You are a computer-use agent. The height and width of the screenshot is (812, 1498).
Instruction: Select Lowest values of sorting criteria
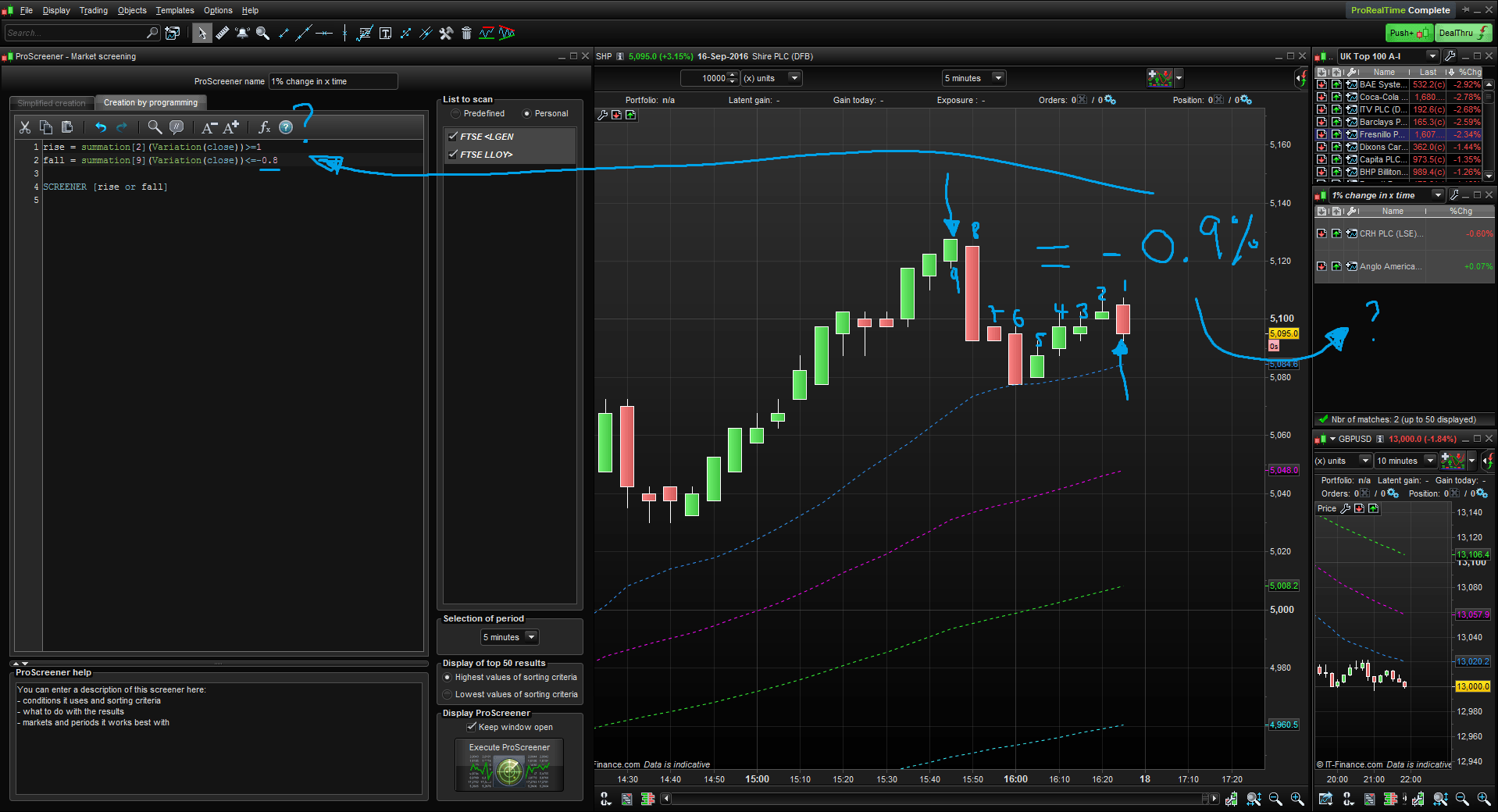(x=448, y=695)
